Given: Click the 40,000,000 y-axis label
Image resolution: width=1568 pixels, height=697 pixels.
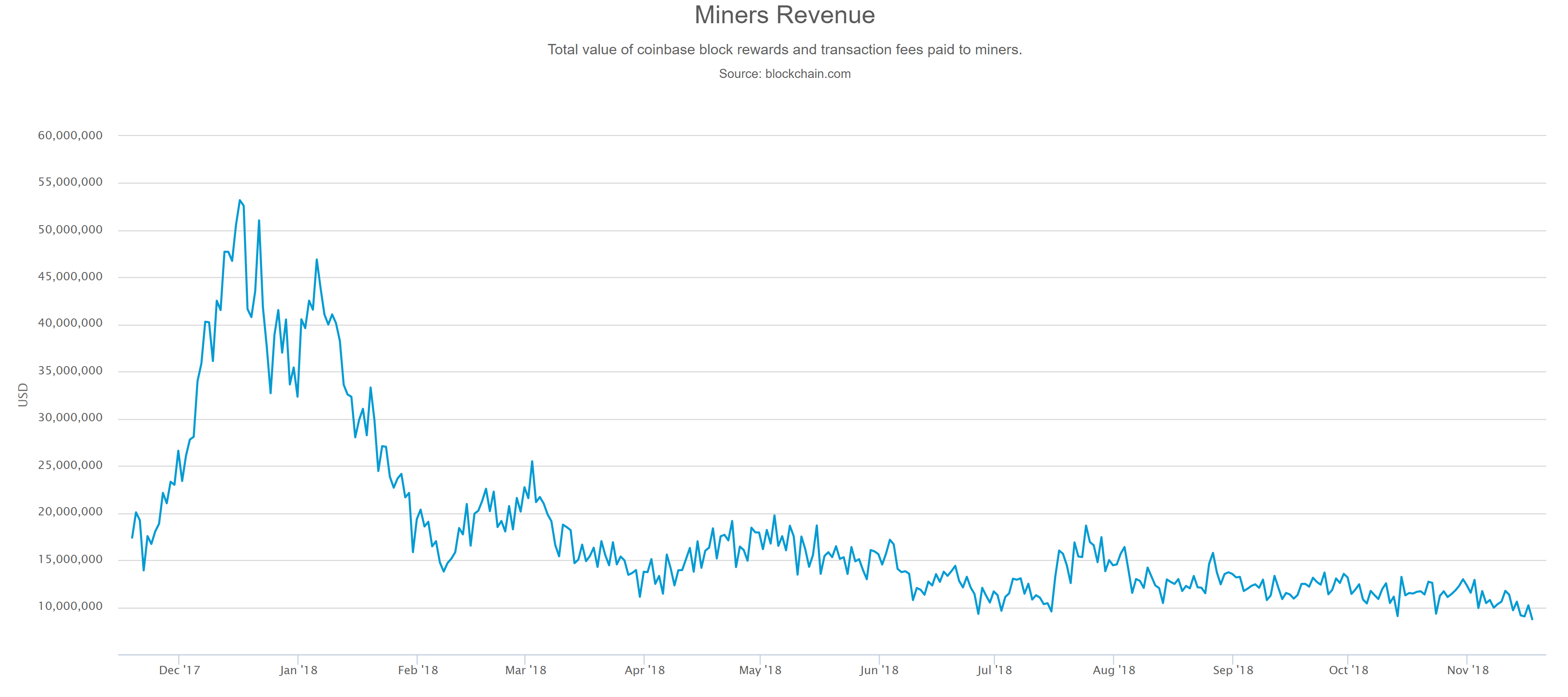Looking at the screenshot, I should [70, 323].
